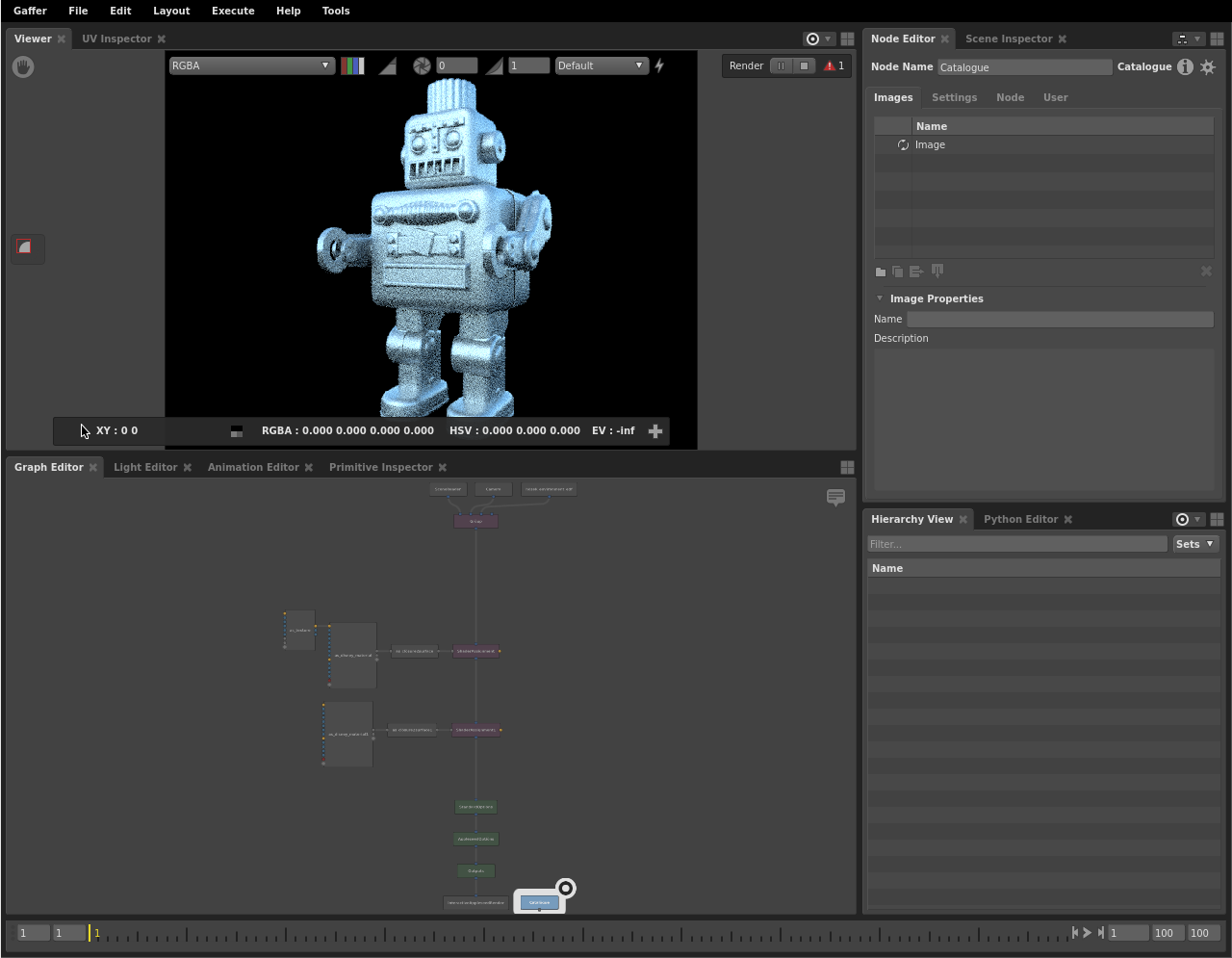Click the Description text area
This screenshot has width=1232, height=958.
coord(1043,420)
